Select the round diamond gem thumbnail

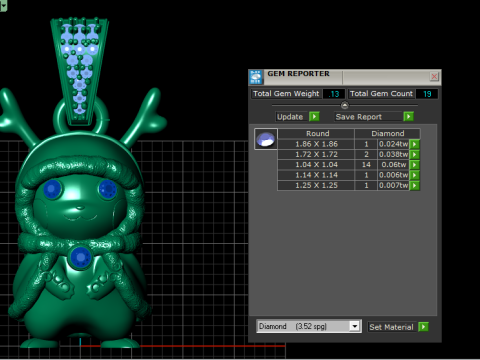pyautogui.click(x=266, y=139)
